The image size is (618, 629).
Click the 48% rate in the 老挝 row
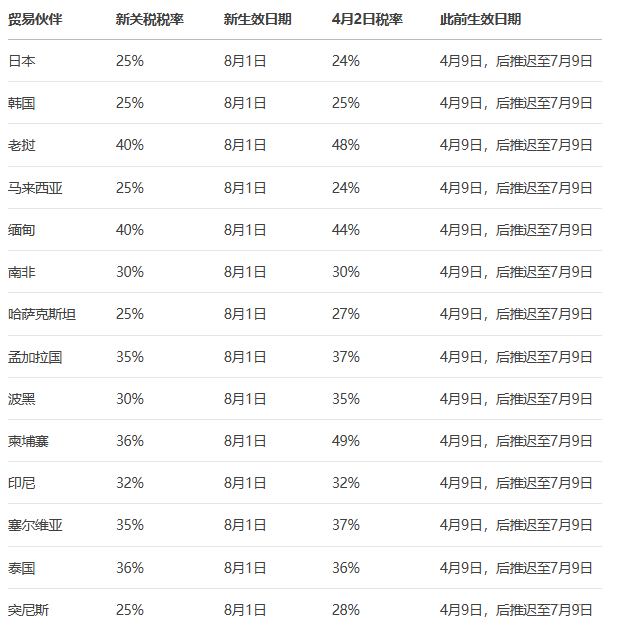pos(346,145)
